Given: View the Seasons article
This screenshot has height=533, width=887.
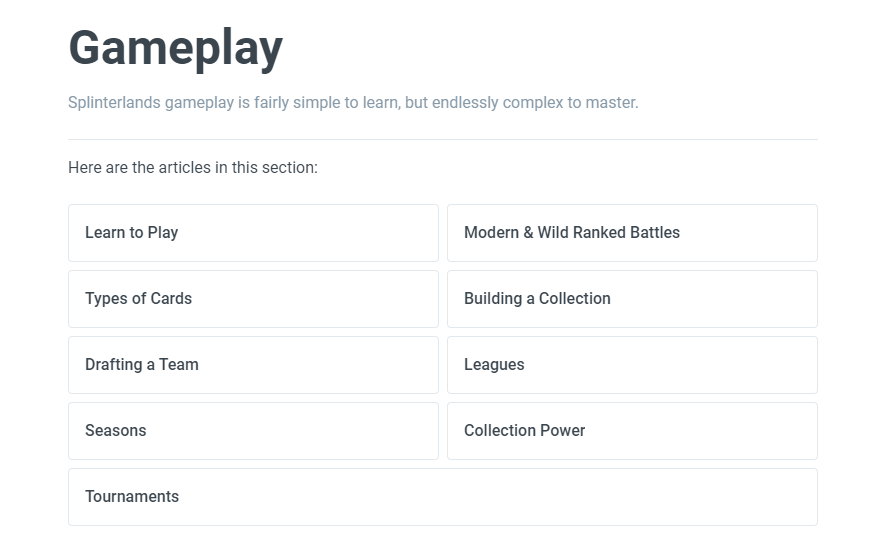Looking at the screenshot, I should (116, 431).
